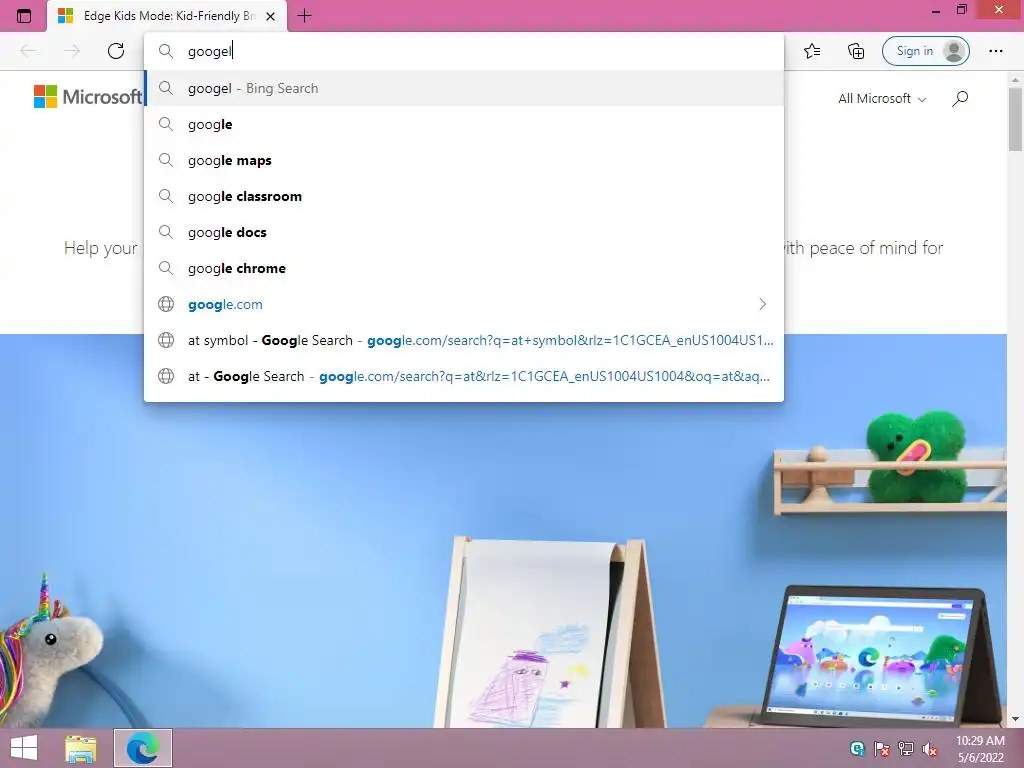Pick the 'google docs' suggestion
1024x768 pixels.
[x=464, y=232]
